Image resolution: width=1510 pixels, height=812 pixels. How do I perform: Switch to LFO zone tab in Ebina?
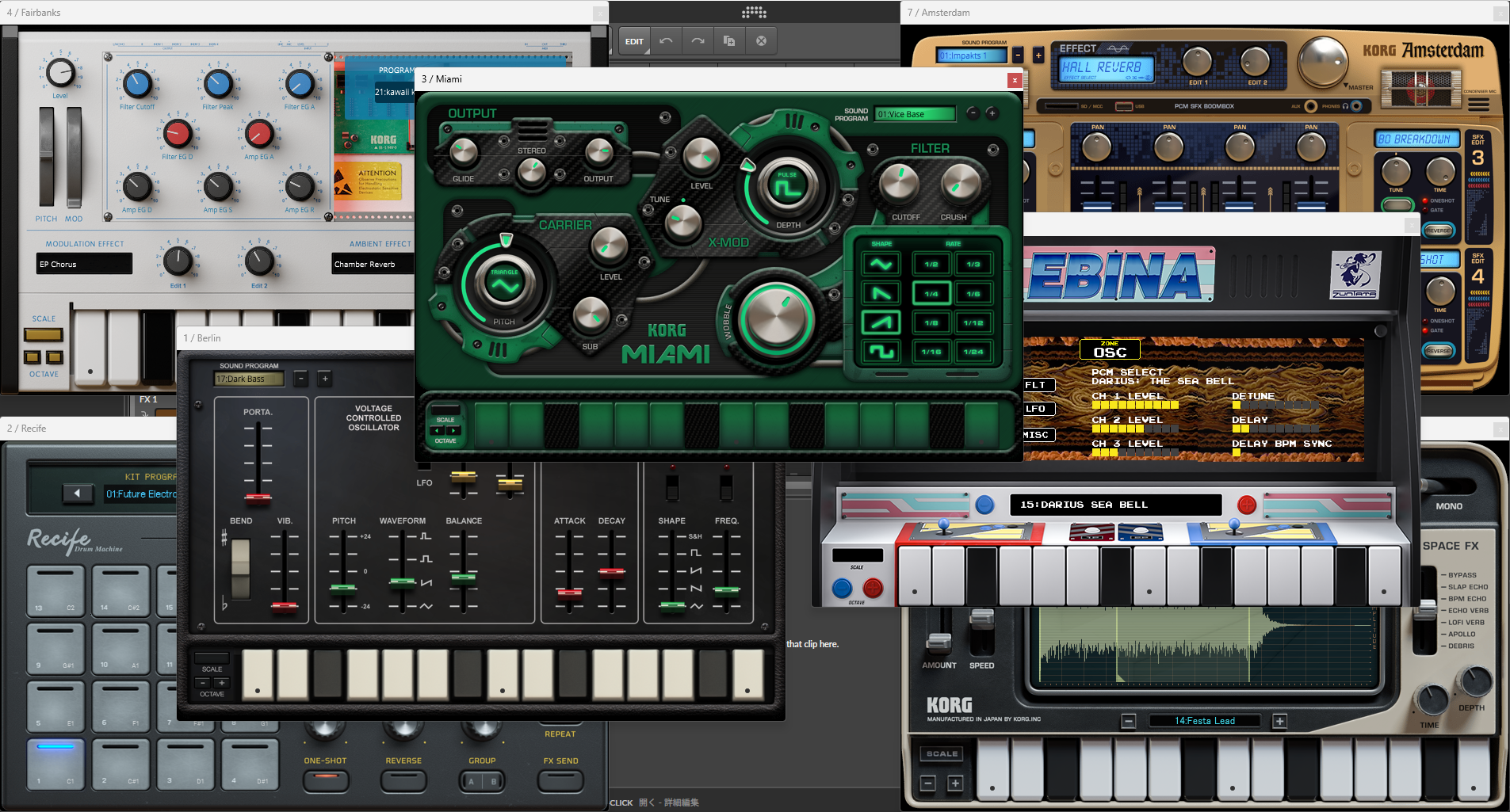[x=1038, y=409]
